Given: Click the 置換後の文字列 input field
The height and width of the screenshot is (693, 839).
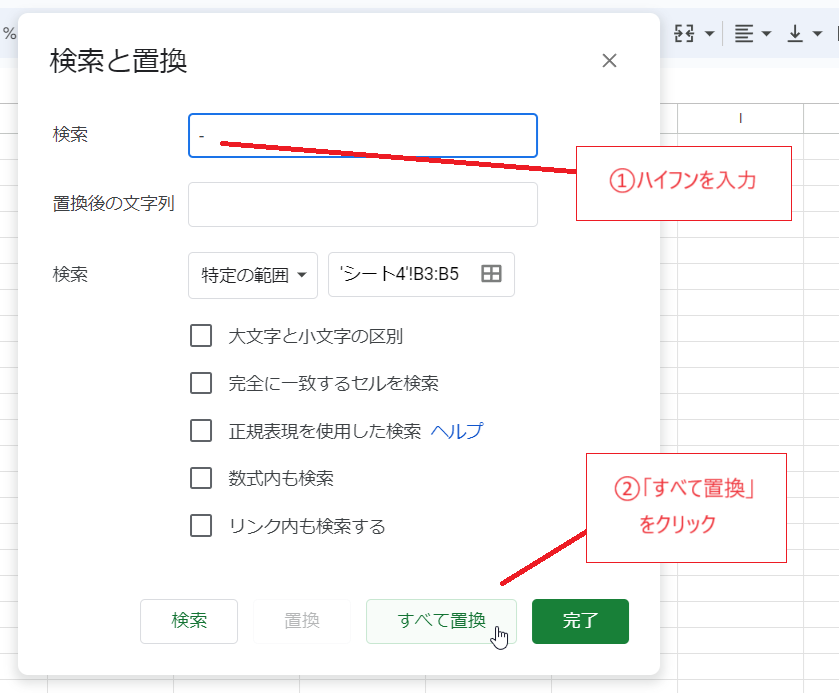Looking at the screenshot, I should 363,204.
